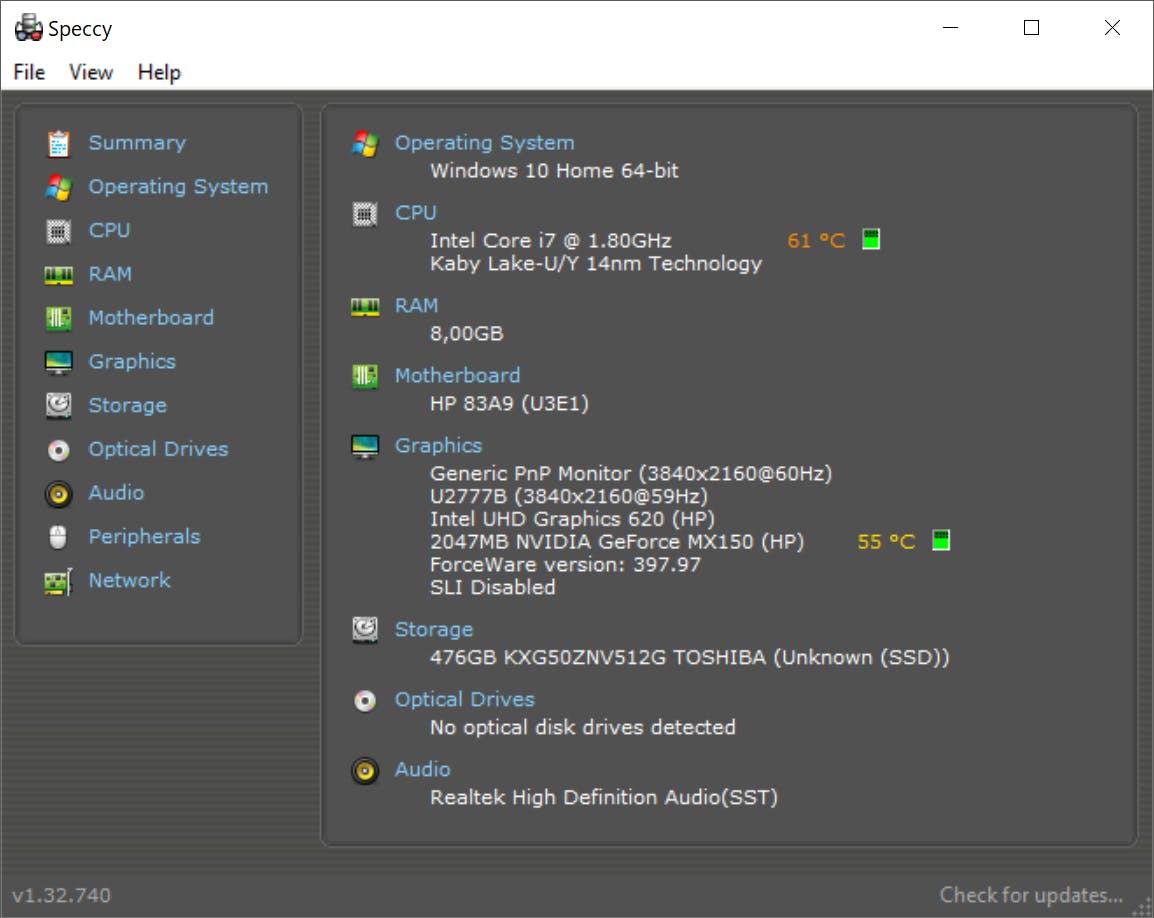Click the RAM stick icon in sidebar
Image resolution: width=1154 pixels, height=918 pixels.
coord(59,275)
